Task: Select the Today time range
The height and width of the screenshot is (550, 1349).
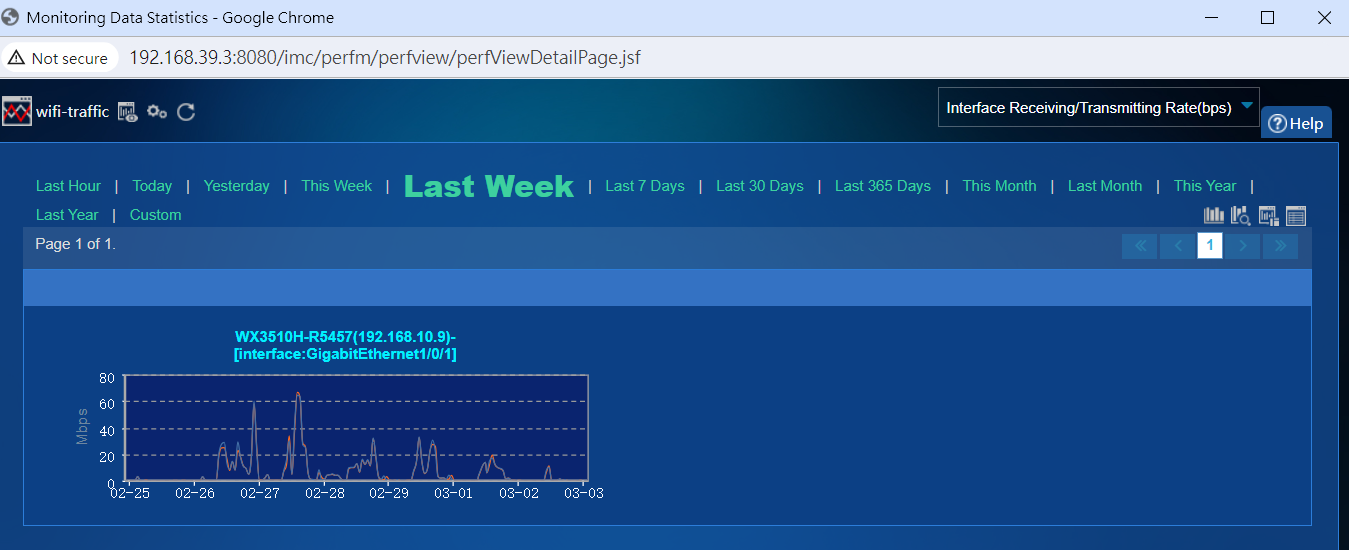Action: coord(152,186)
